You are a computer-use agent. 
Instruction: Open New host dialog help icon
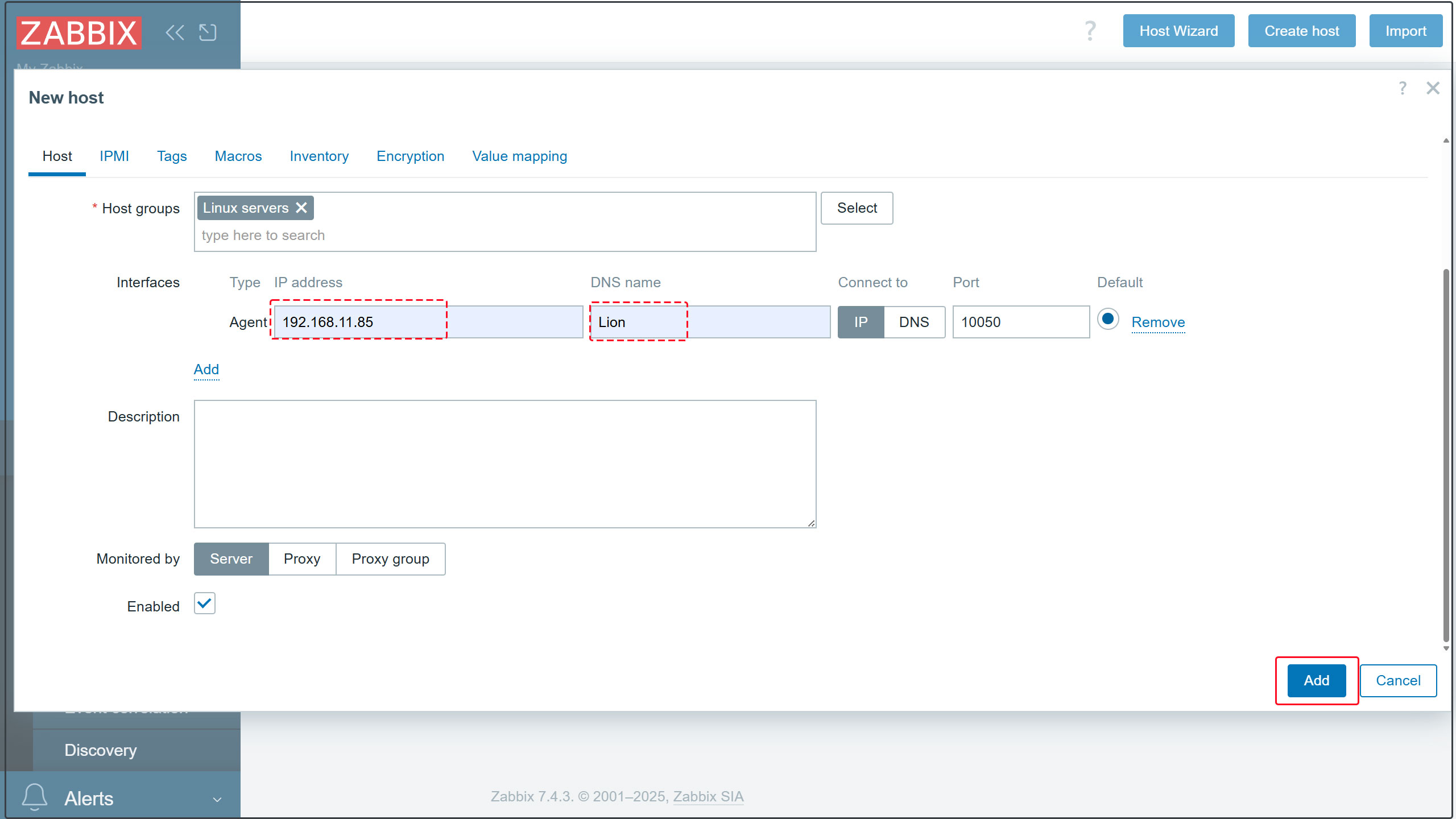coord(1402,88)
